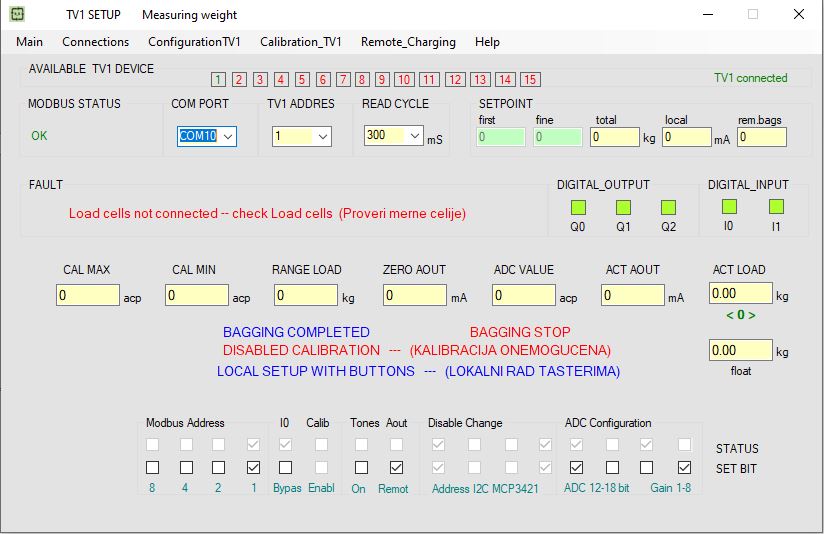Click the Q0 digital output indicator

[x=578, y=208]
